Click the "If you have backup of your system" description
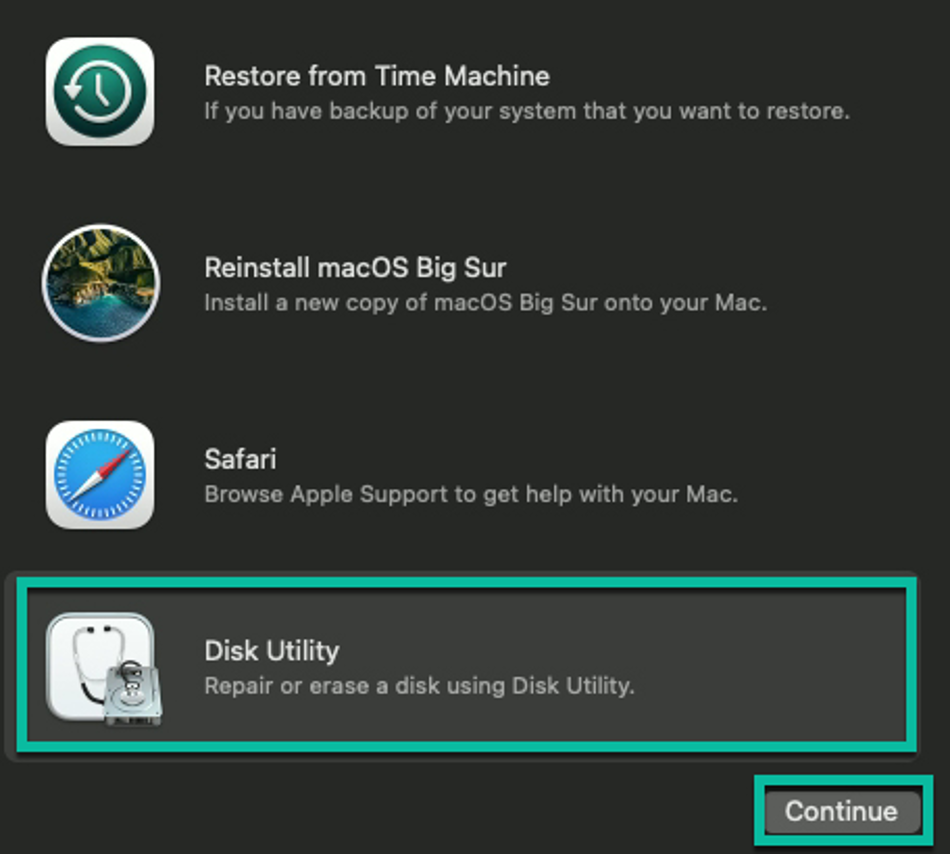This screenshot has height=854, width=952. (x=527, y=111)
